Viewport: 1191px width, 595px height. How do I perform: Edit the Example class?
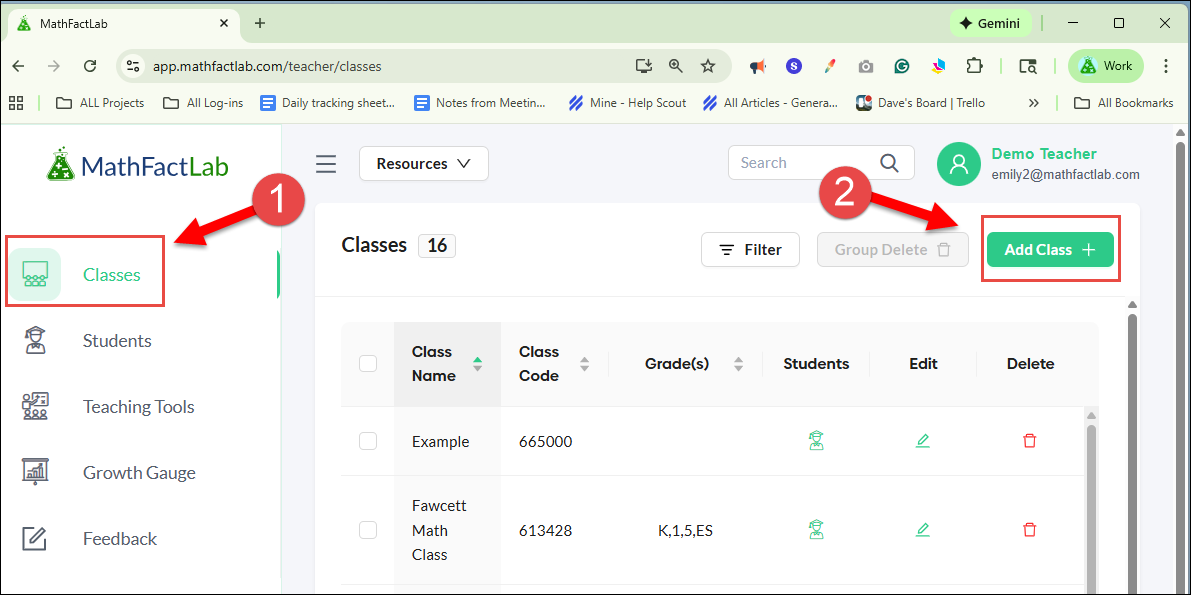(x=923, y=441)
